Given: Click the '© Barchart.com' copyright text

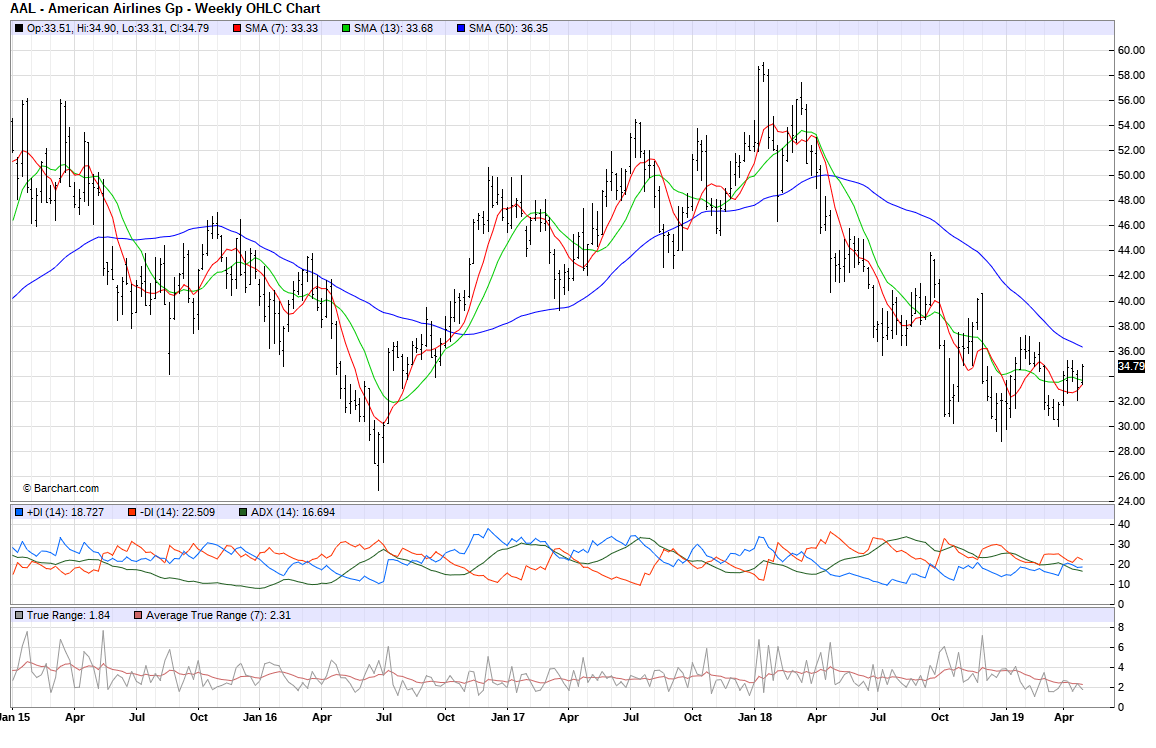Looking at the screenshot, I should pos(60,489).
